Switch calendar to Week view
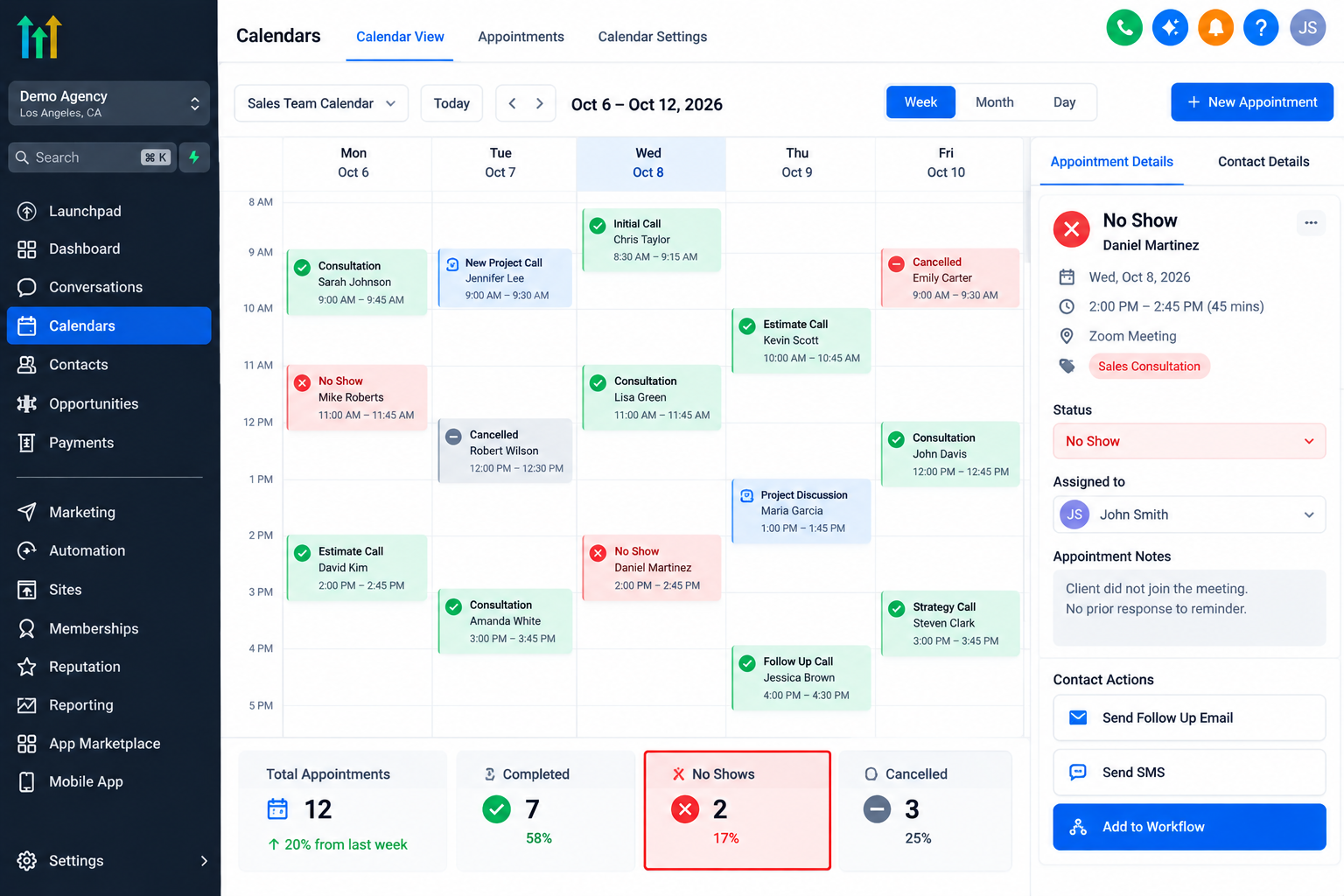 click(x=920, y=102)
